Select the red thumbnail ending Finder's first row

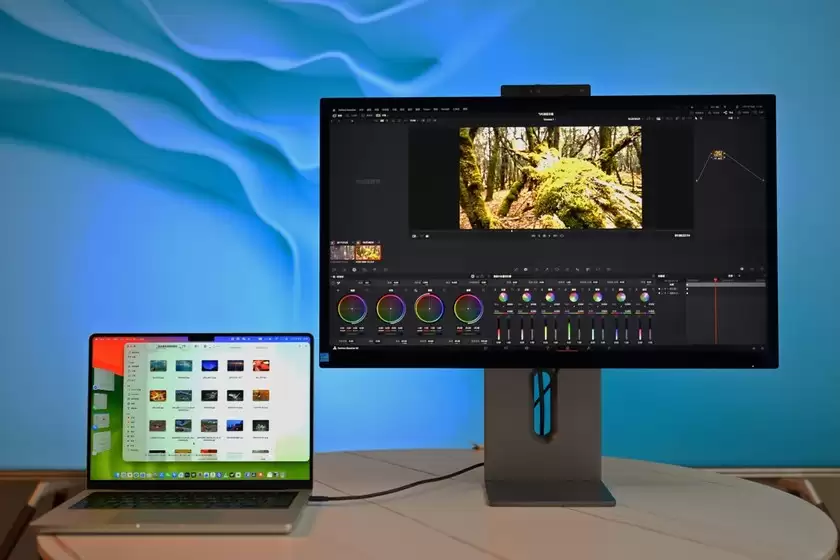point(261,365)
